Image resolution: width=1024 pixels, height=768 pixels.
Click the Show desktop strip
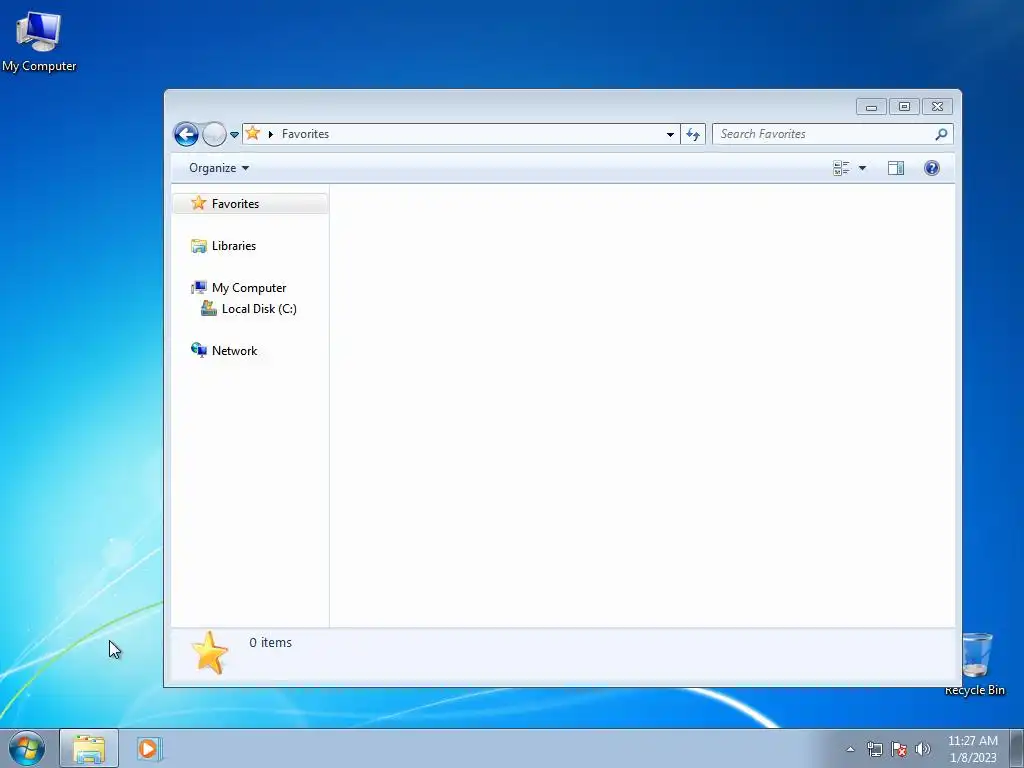[1017, 748]
